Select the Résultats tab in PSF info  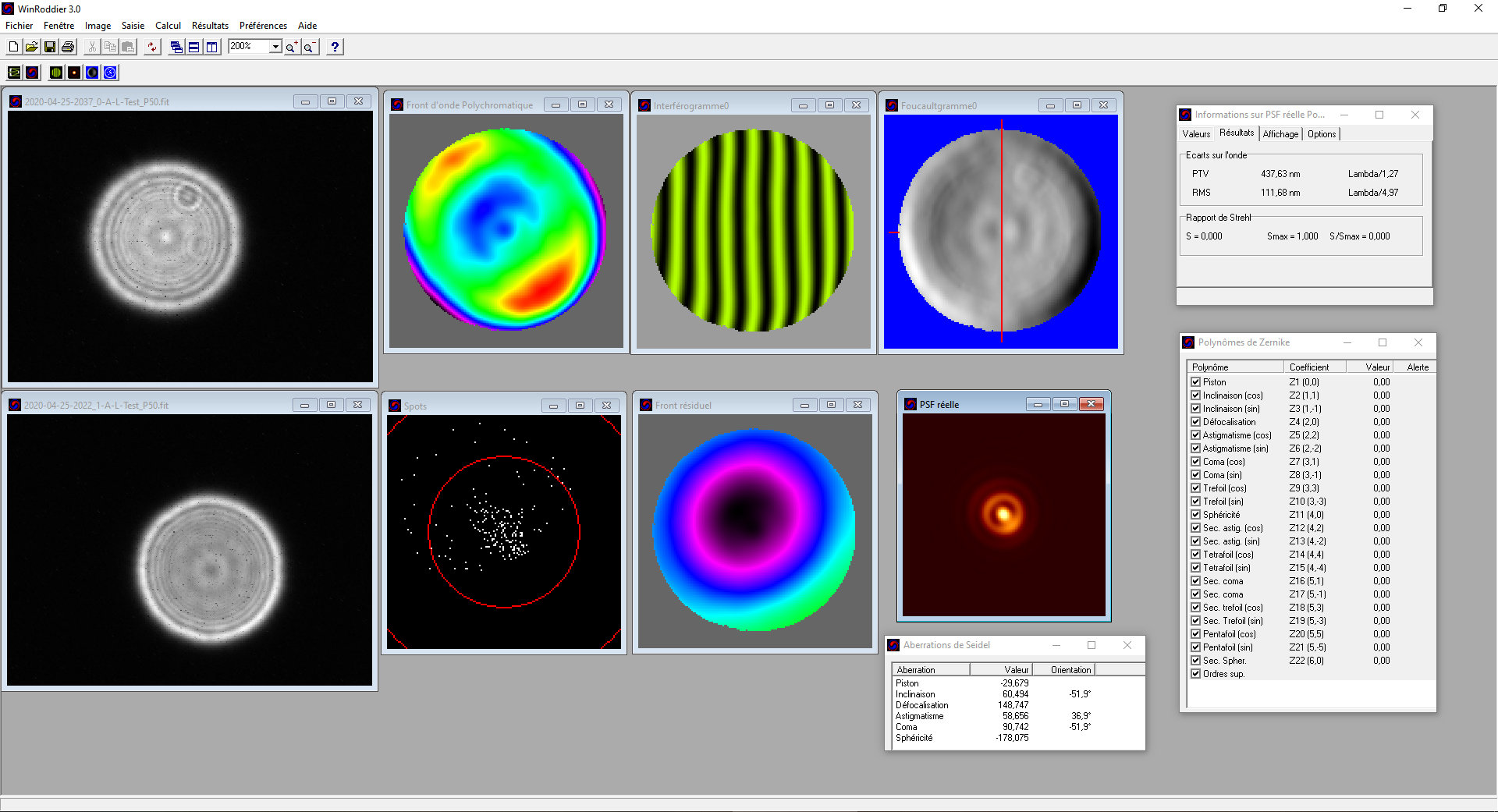coord(1237,133)
